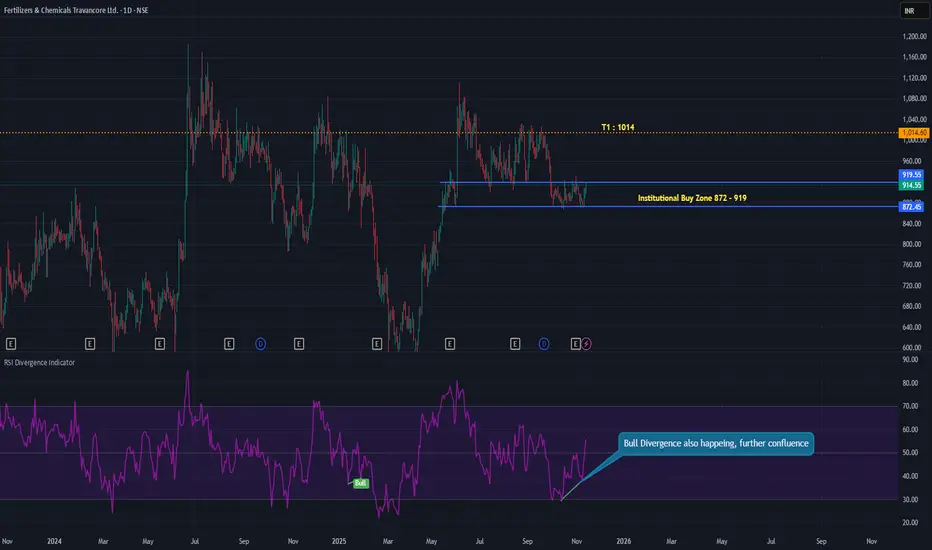The width and height of the screenshot is (932, 550).
Task: Open the May 2024 earnings marker
Action: tap(160, 344)
